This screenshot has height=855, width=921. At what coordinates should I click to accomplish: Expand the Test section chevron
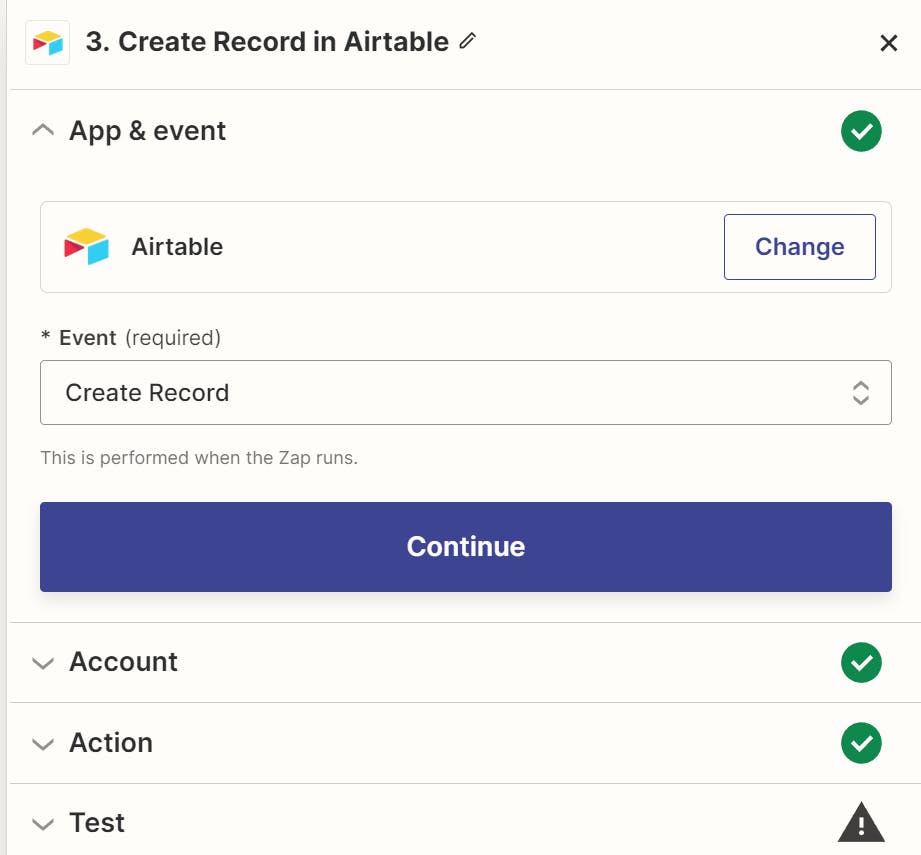pos(43,825)
